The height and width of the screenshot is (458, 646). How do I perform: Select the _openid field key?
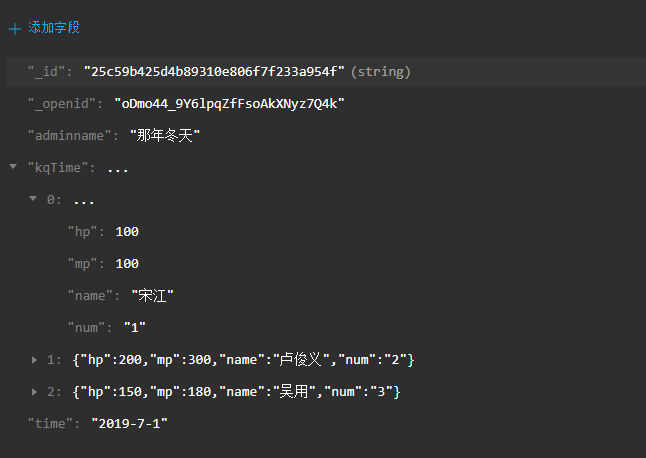(x=61, y=104)
